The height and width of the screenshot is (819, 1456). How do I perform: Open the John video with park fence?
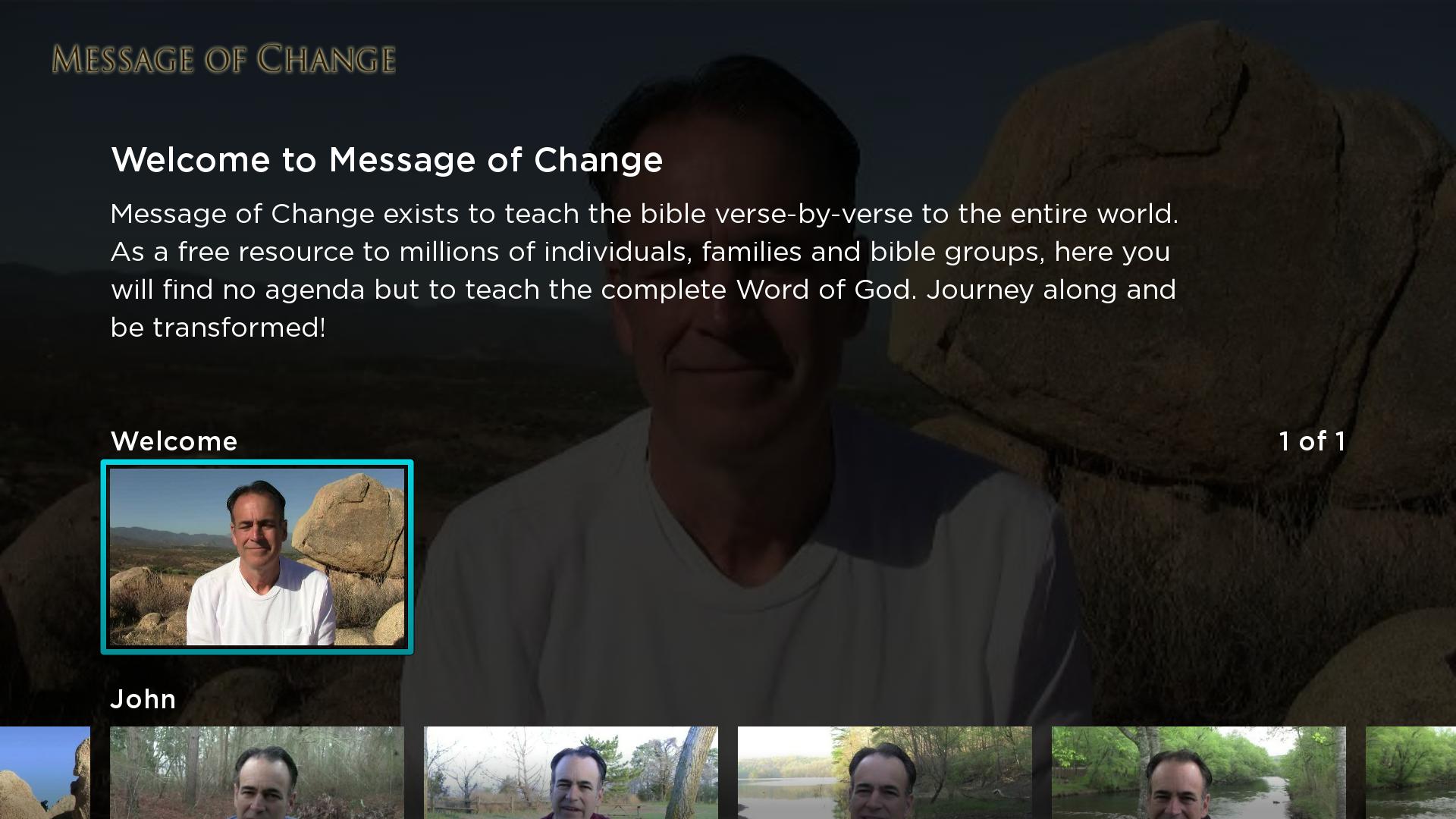tap(571, 772)
